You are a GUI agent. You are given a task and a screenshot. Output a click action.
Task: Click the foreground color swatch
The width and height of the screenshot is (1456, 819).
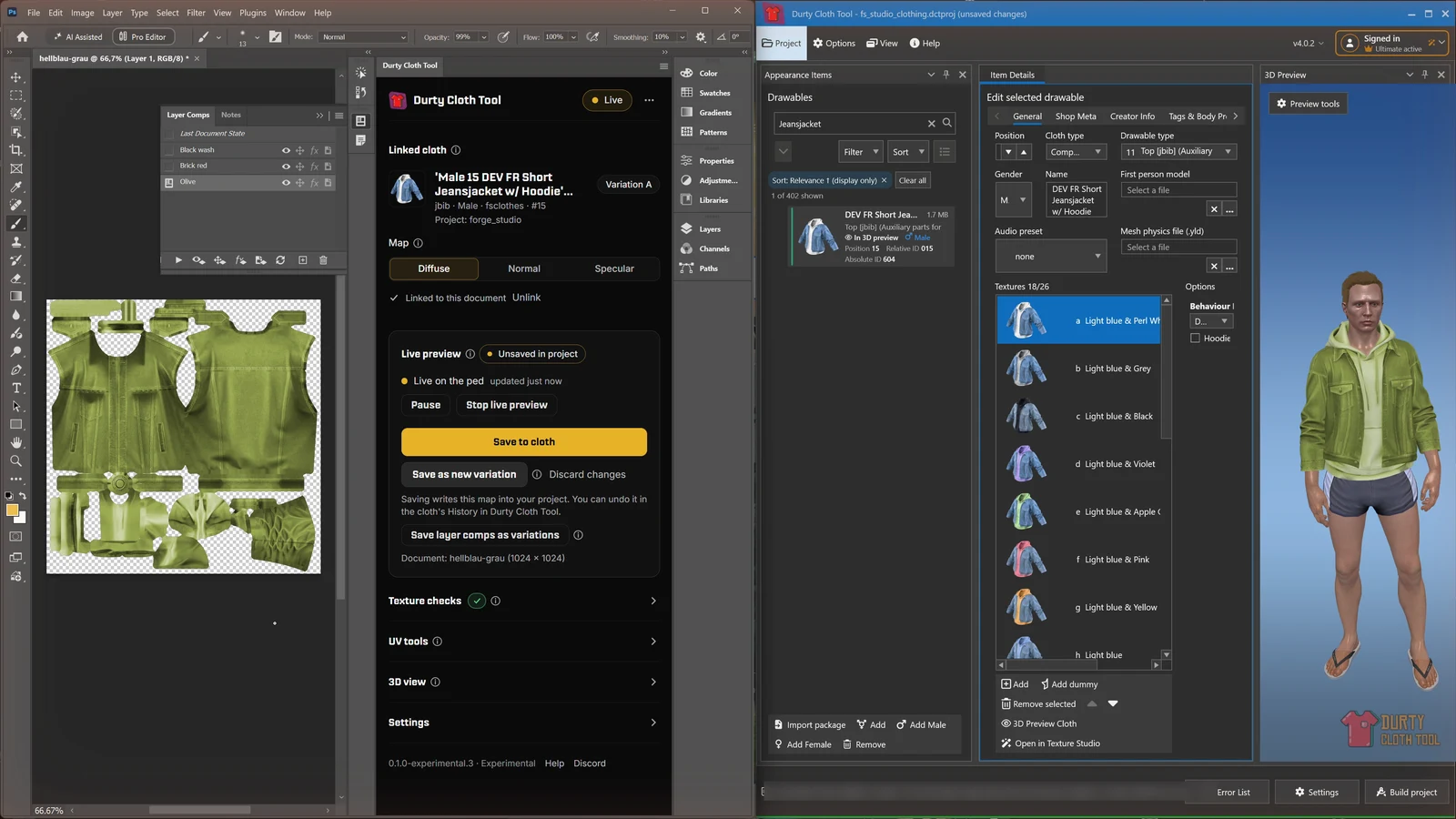click(13, 511)
